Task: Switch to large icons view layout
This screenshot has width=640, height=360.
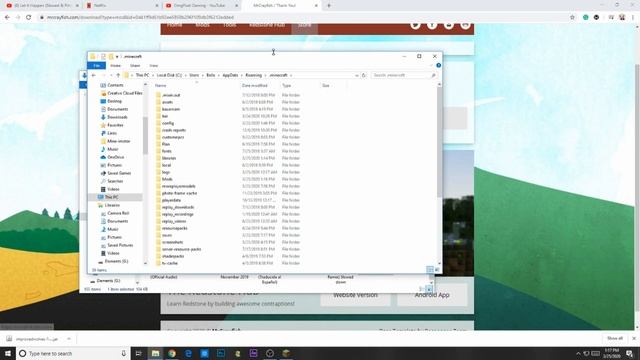Action: point(437,269)
